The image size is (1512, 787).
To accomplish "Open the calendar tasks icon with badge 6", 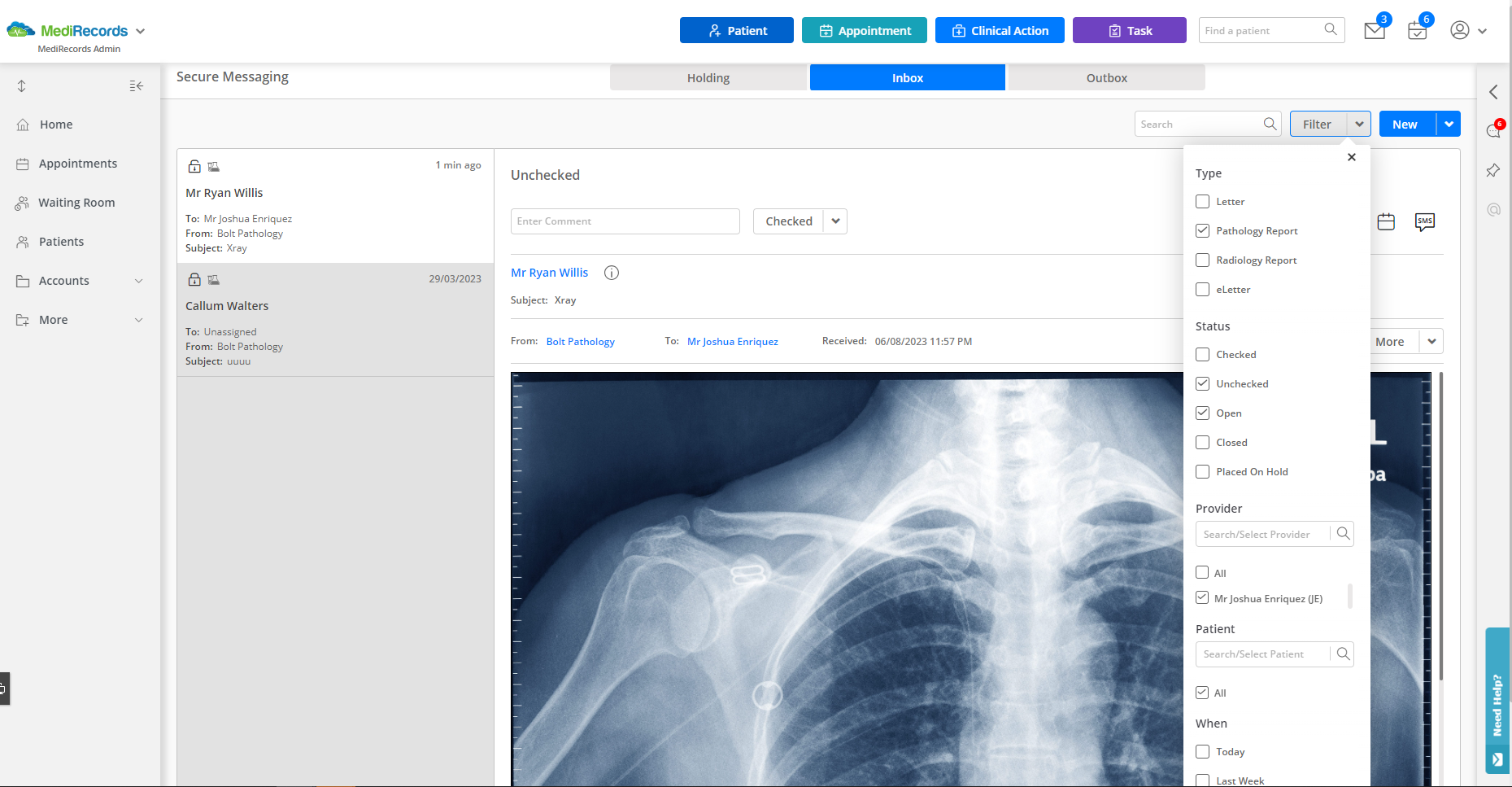I will (x=1418, y=31).
